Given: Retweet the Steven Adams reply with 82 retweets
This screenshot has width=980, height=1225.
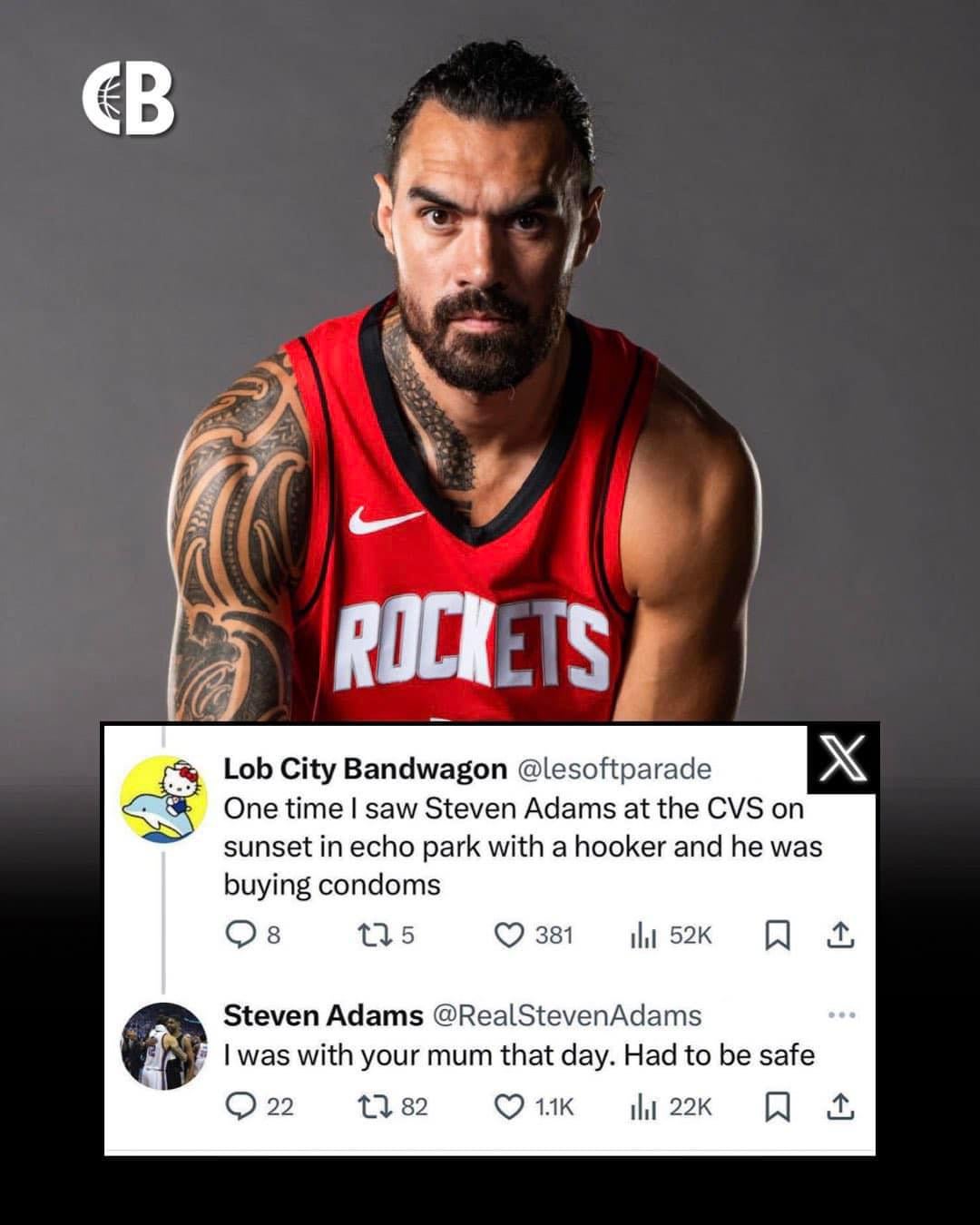Looking at the screenshot, I should [x=393, y=1106].
